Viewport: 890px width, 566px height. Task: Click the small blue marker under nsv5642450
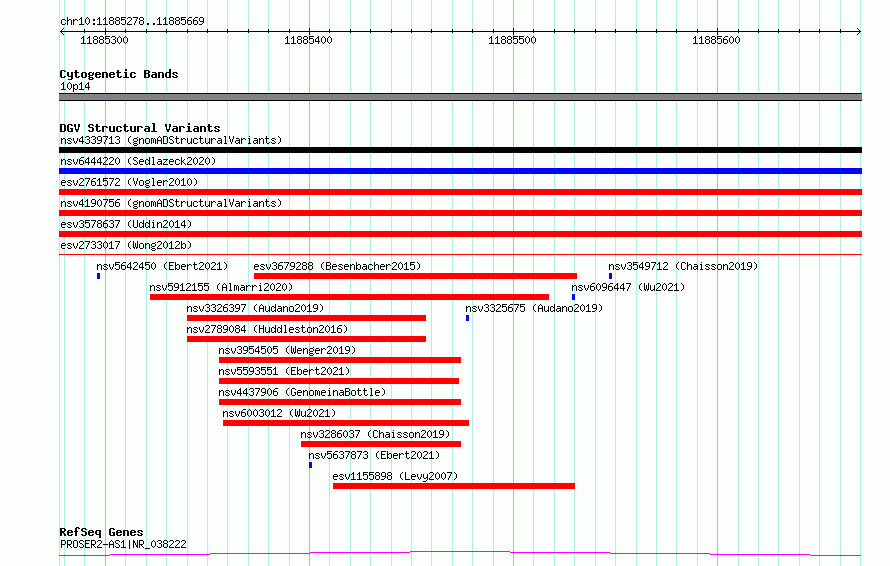(x=98, y=276)
